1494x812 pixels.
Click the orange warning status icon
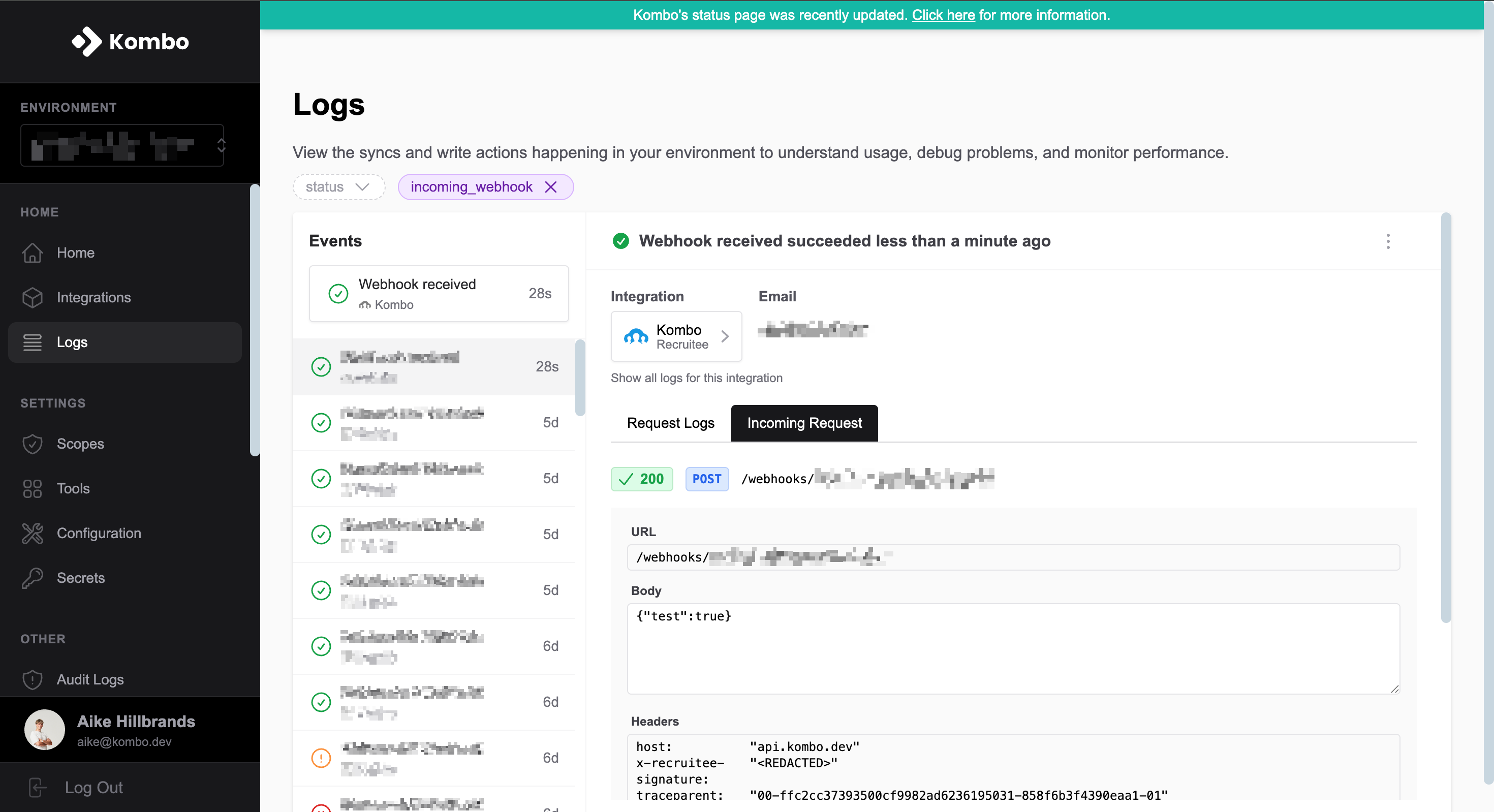point(321,758)
